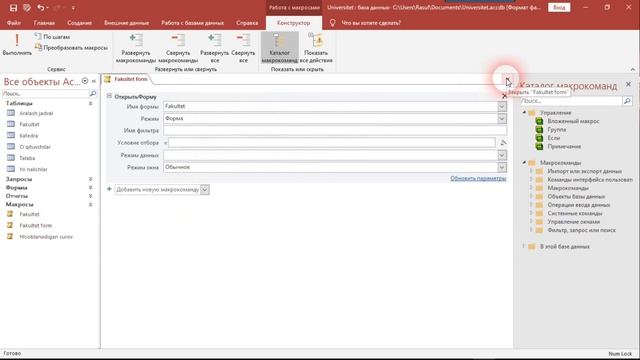640x360 pixels.
Task: Click the Вход sign-in button
Action: pos(559,8)
